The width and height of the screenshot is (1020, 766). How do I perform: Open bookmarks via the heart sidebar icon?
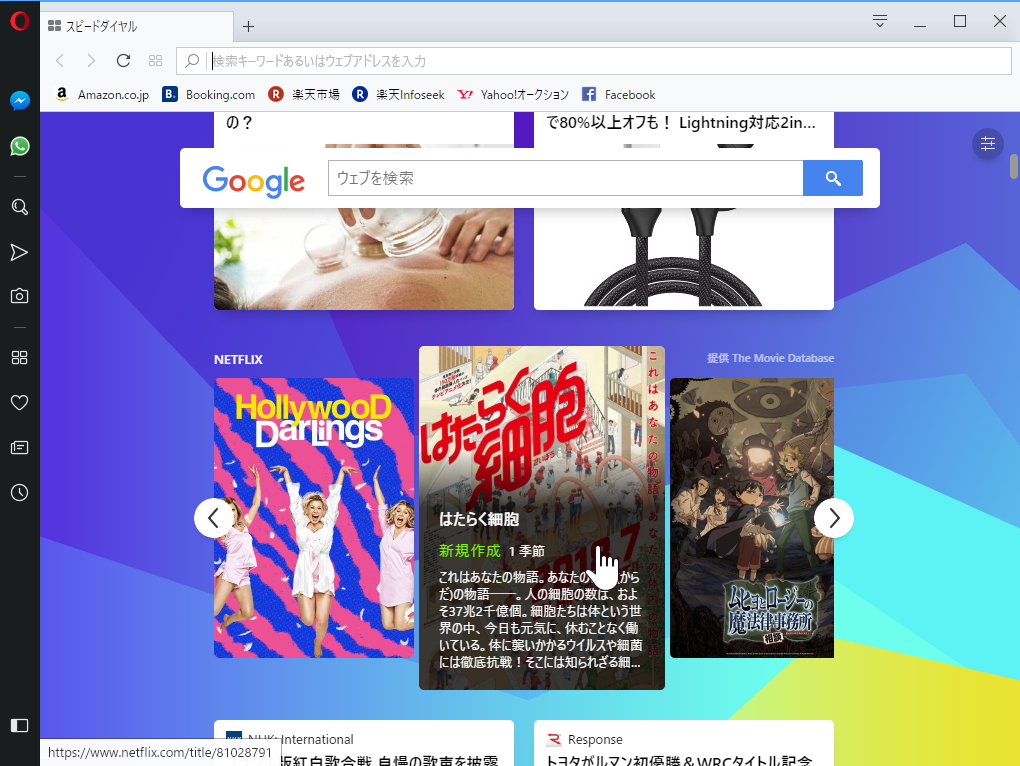point(19,402)
